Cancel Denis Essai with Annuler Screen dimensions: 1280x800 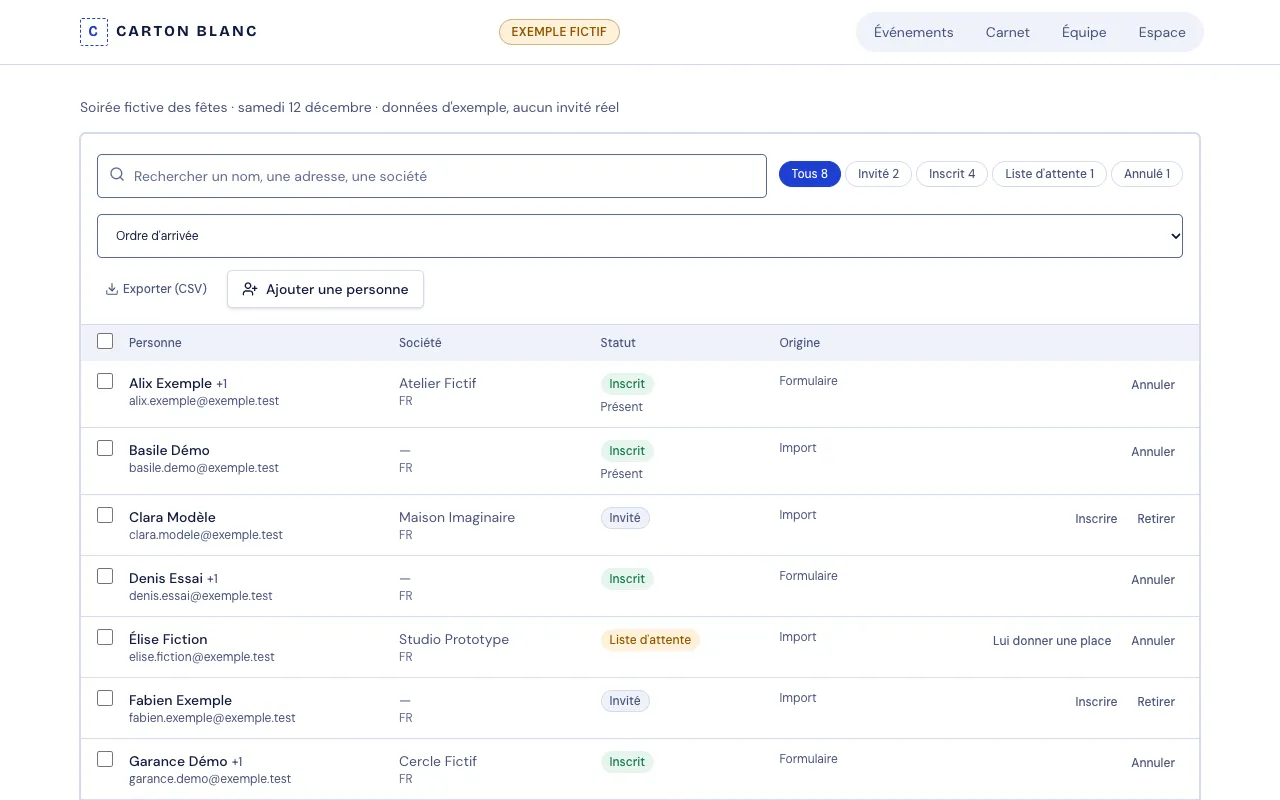(1153, 580)
